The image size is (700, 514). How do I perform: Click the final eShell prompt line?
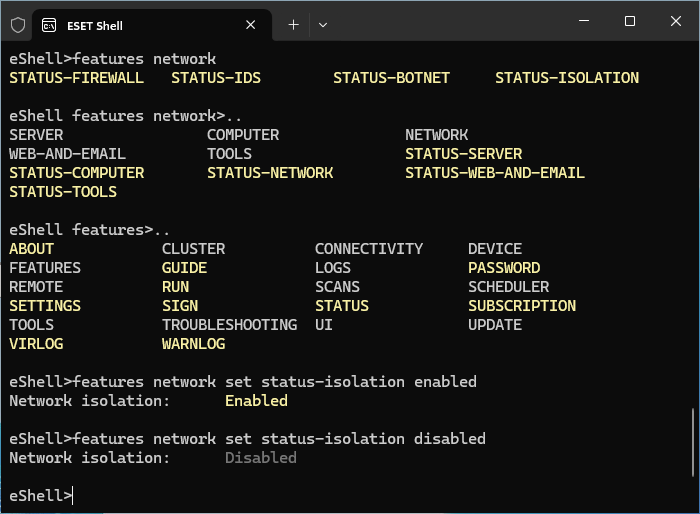(x=41, y=496)
